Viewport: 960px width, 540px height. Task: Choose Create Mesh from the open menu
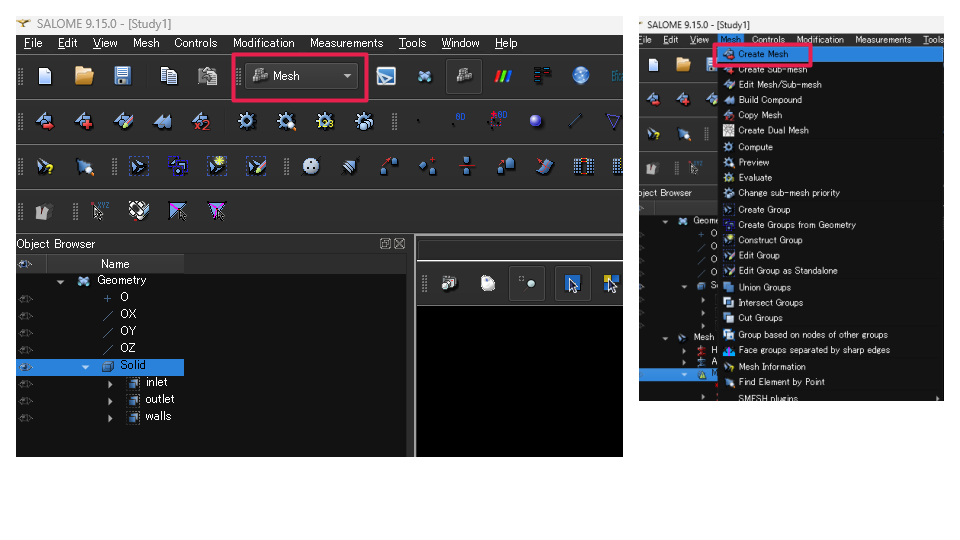(762, 54)
